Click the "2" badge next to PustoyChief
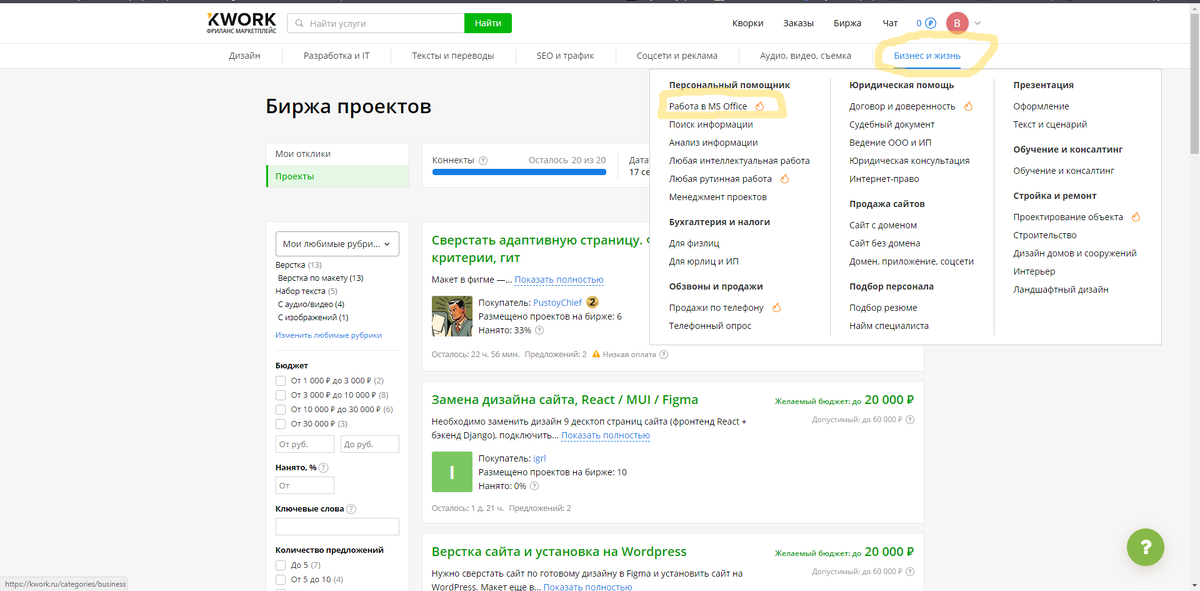1200x591 pixels. (x=590, y=301)
